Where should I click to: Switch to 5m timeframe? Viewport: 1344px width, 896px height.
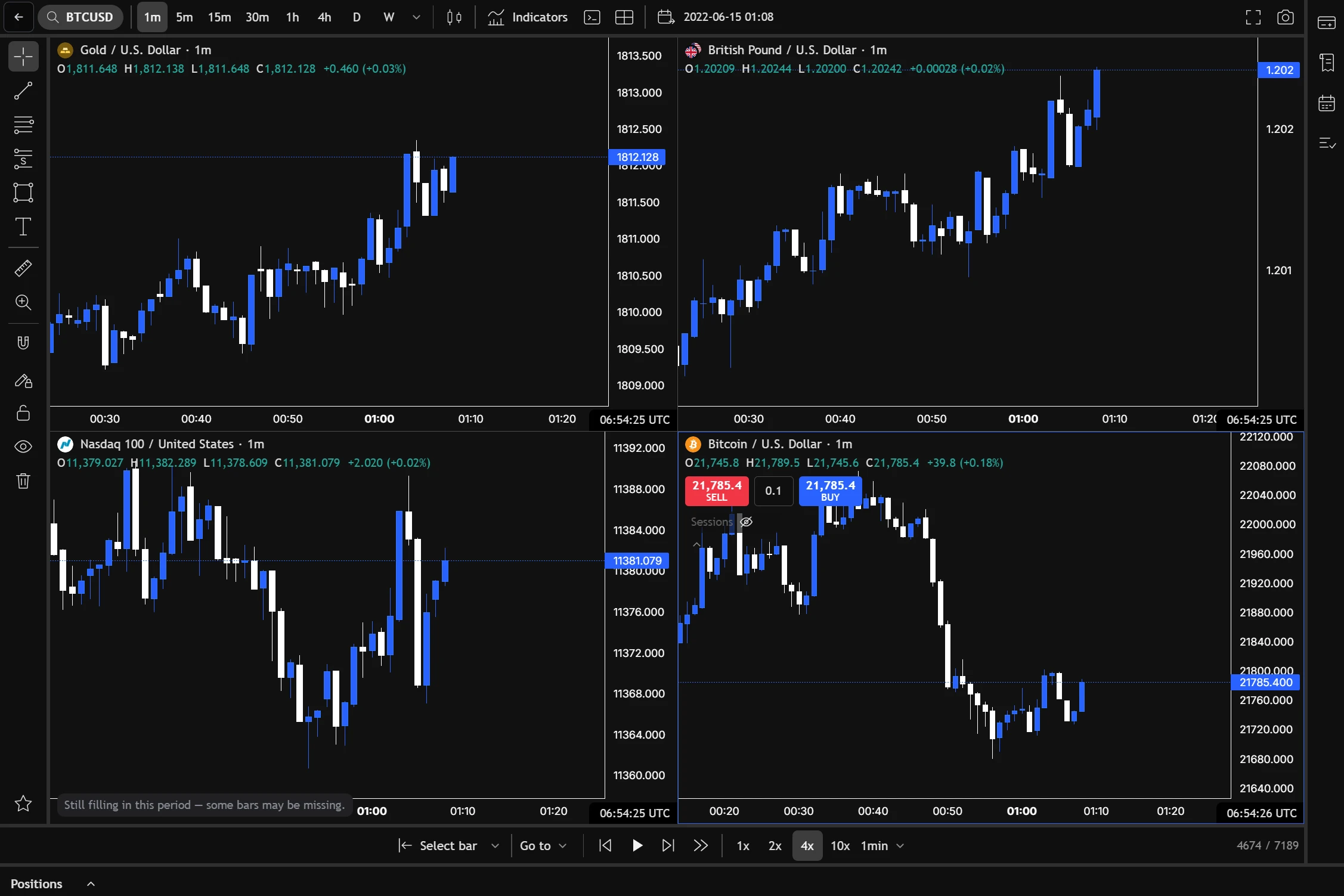(x=184, y=17)
